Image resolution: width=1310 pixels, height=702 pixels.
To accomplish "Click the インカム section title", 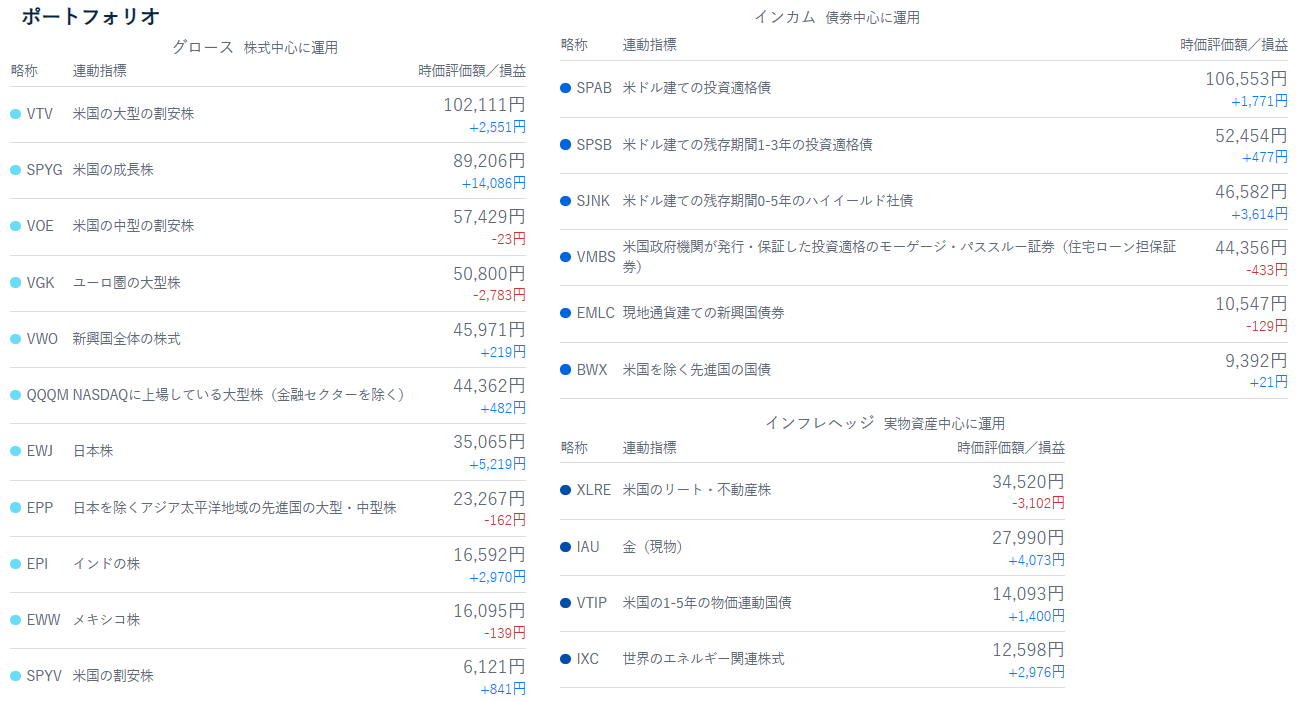I will pyautogui.click(x=785, y=17).
